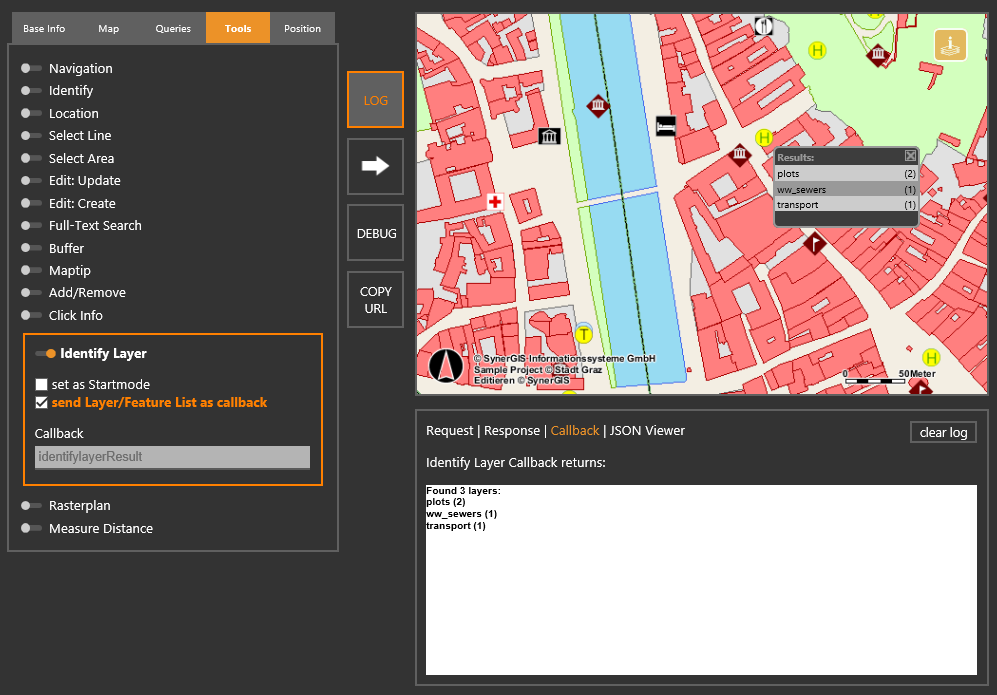997x695 pixels.
Task: Open the JSON Viewer tab in the log panel
Action: 645,431
